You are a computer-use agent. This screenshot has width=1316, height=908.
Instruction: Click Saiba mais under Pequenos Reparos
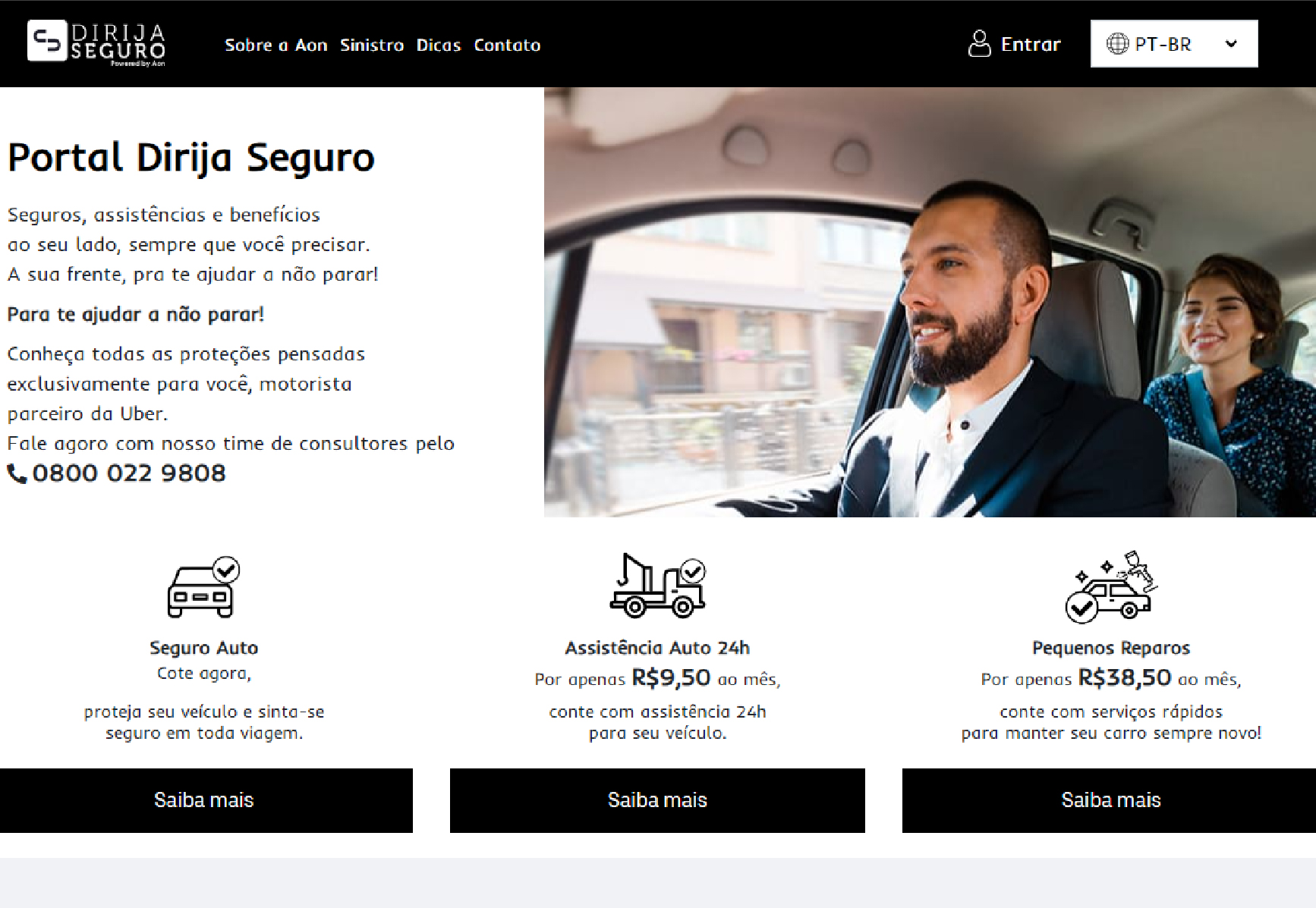click(x=1109, y=800)
